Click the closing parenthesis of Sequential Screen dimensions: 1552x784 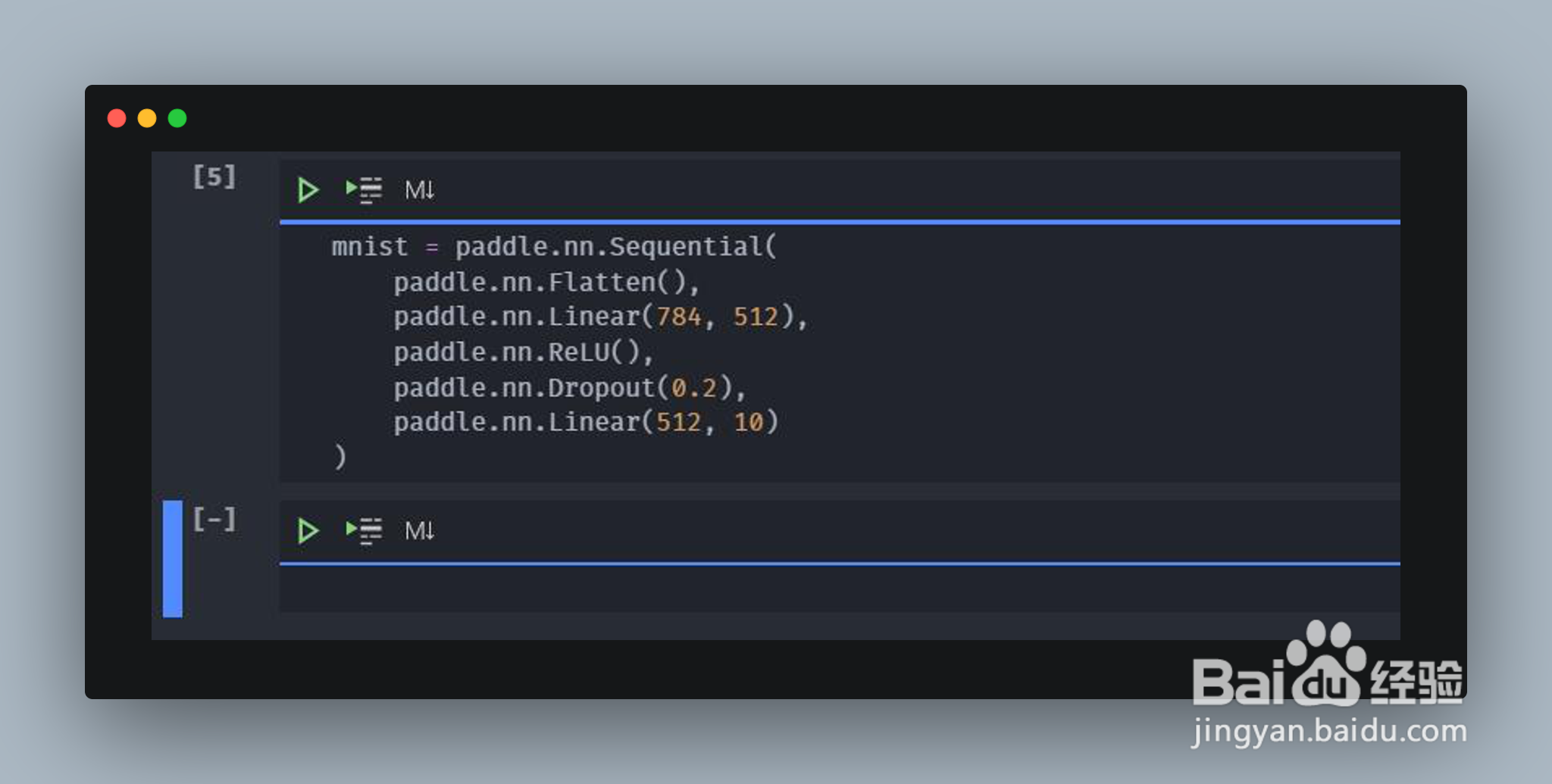[x=340, y=457]
